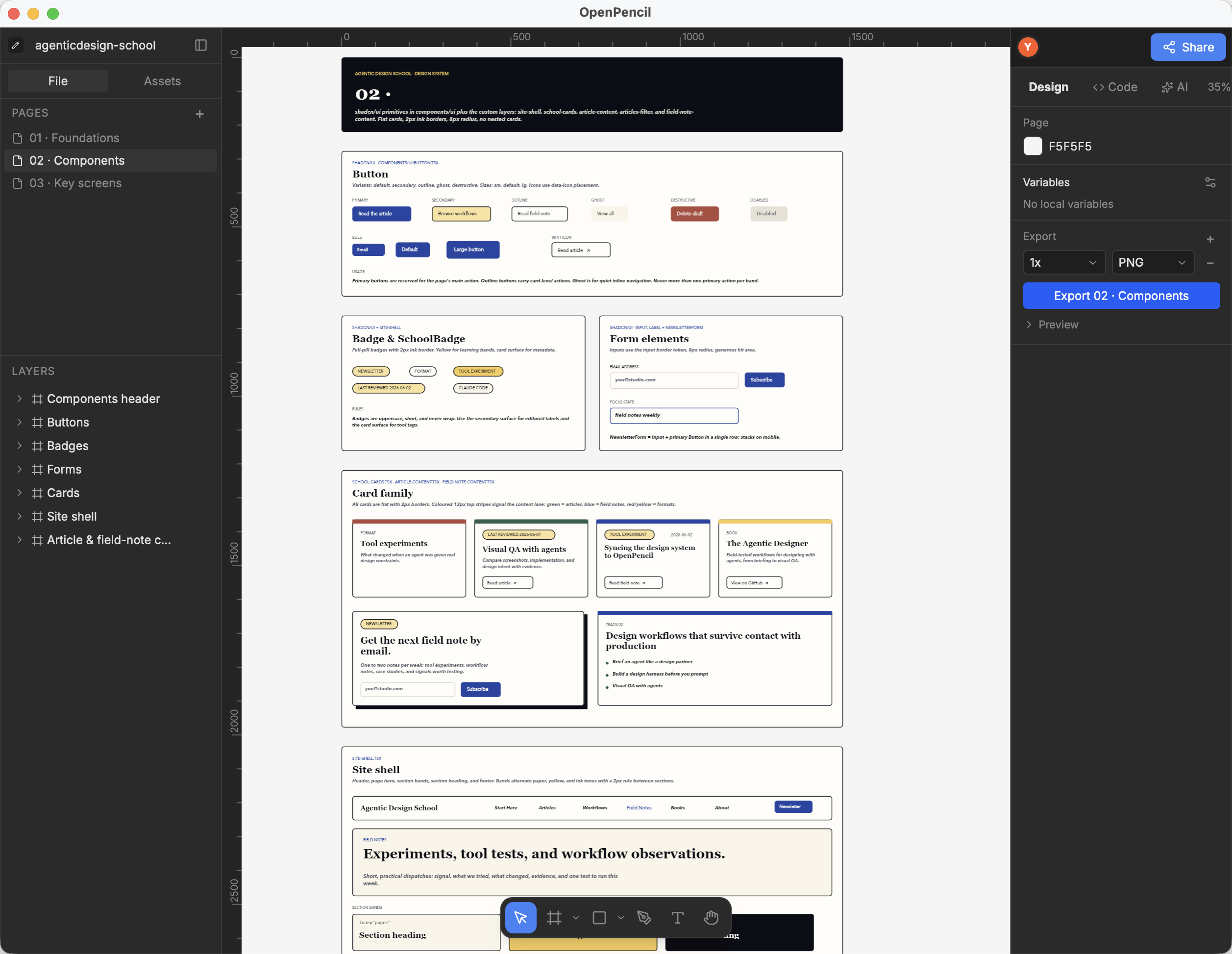This screenshot has width=1232, height=954.
Task: Open the 1x export scale dropdown
Action: (1063, 262)
